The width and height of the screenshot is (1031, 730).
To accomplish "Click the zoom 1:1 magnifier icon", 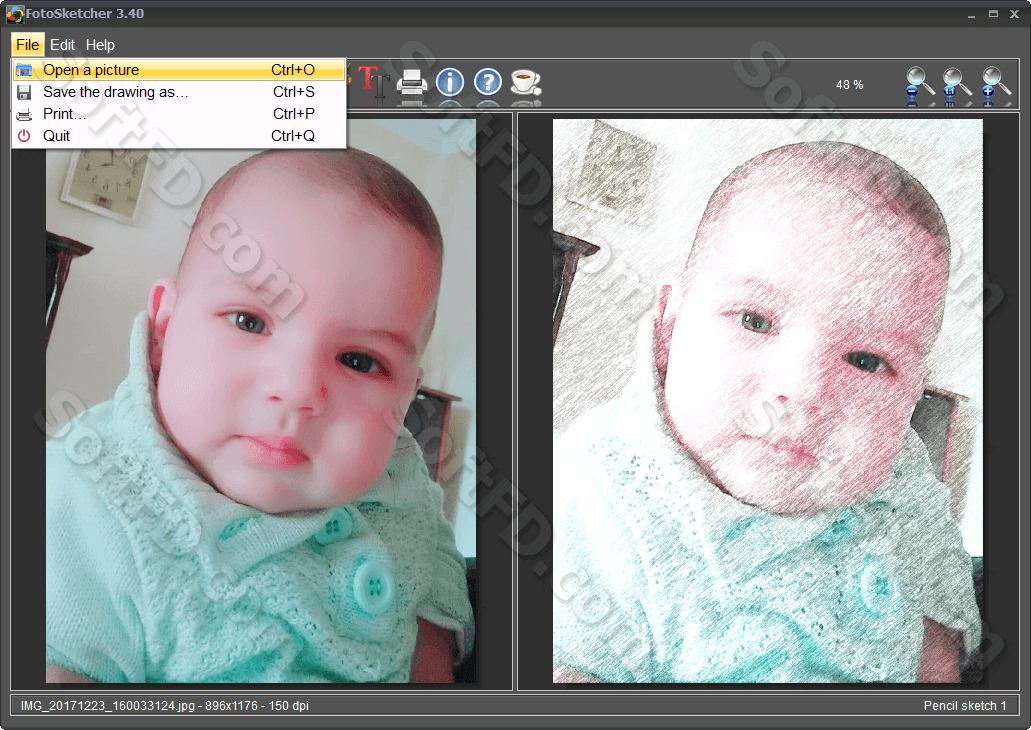I will (956, 83).
